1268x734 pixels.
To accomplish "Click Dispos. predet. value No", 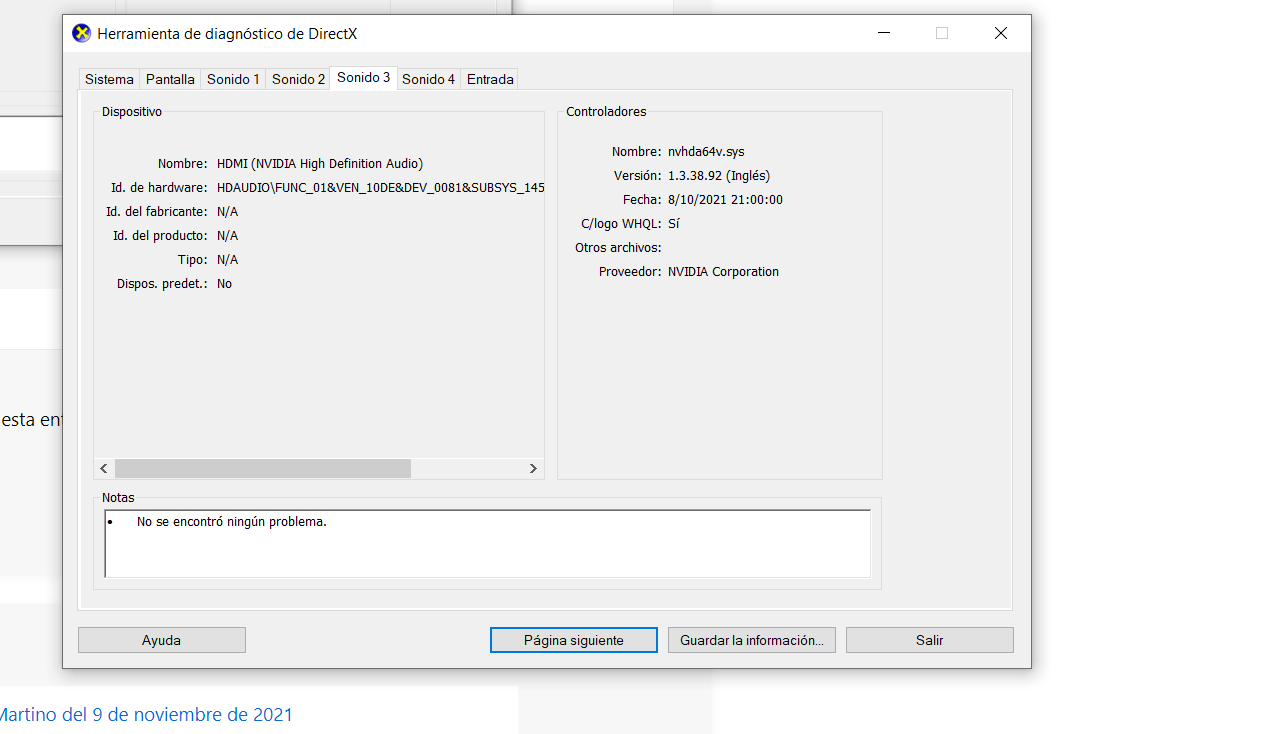I will (x=224, y=283).
